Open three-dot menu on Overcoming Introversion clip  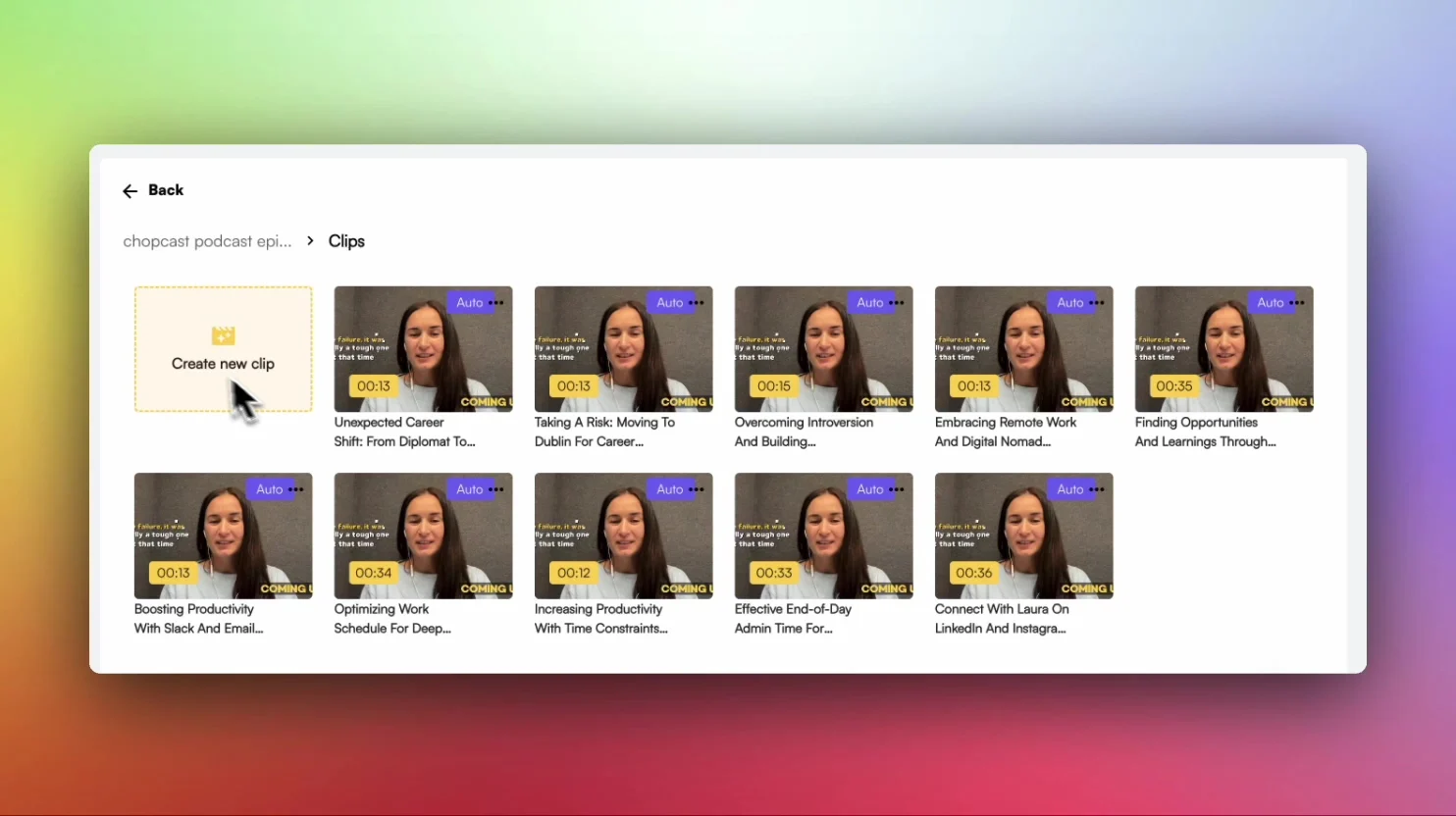[897, 303]
